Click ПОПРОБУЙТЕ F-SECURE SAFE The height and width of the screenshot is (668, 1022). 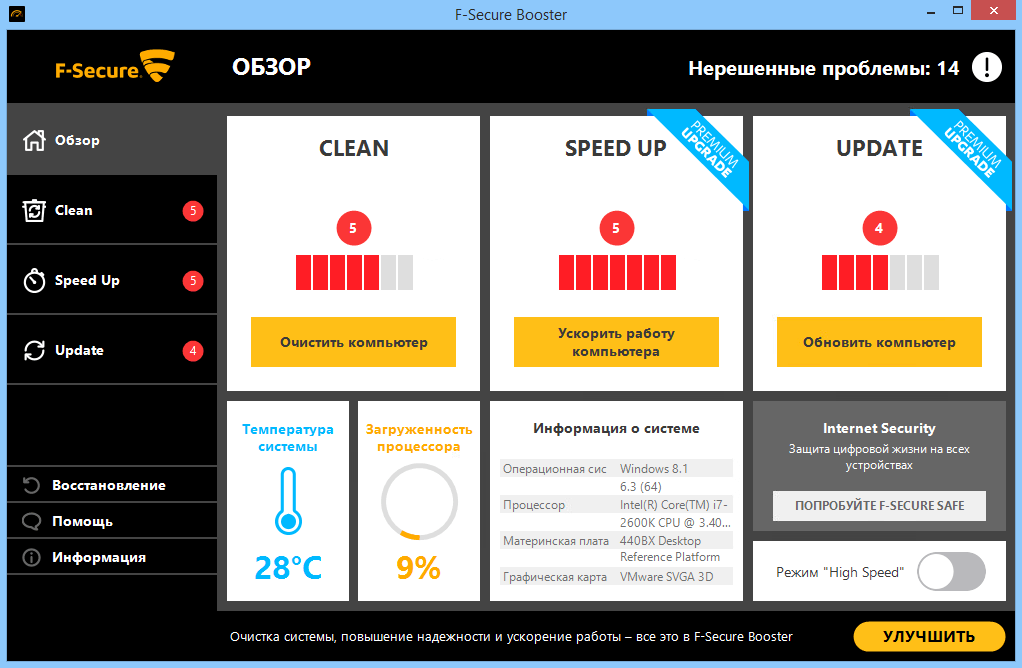coord(879,506)
